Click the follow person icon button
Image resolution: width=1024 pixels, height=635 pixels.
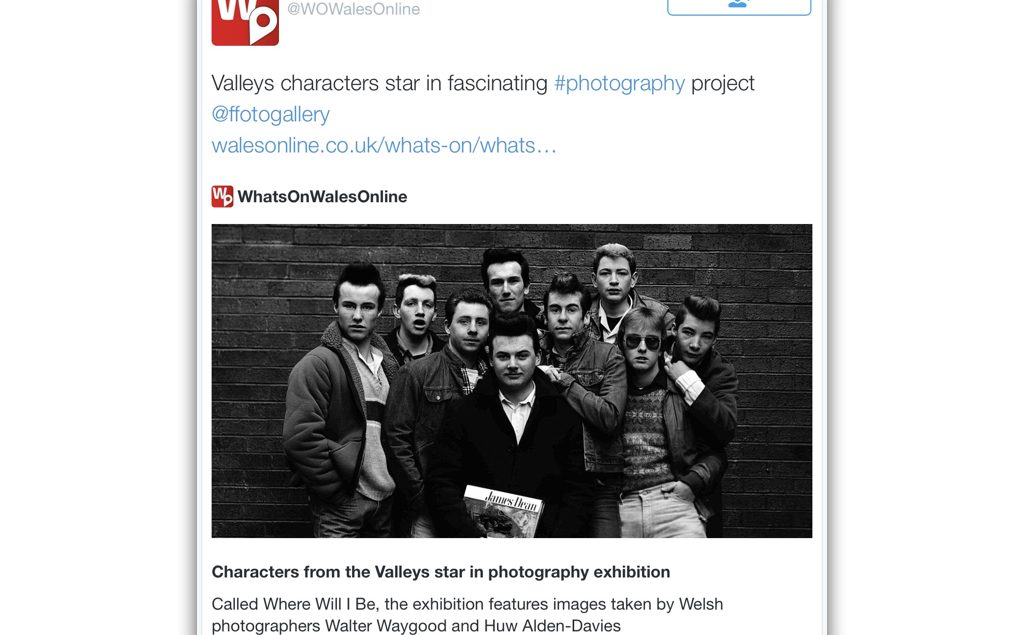click(738, 5)
